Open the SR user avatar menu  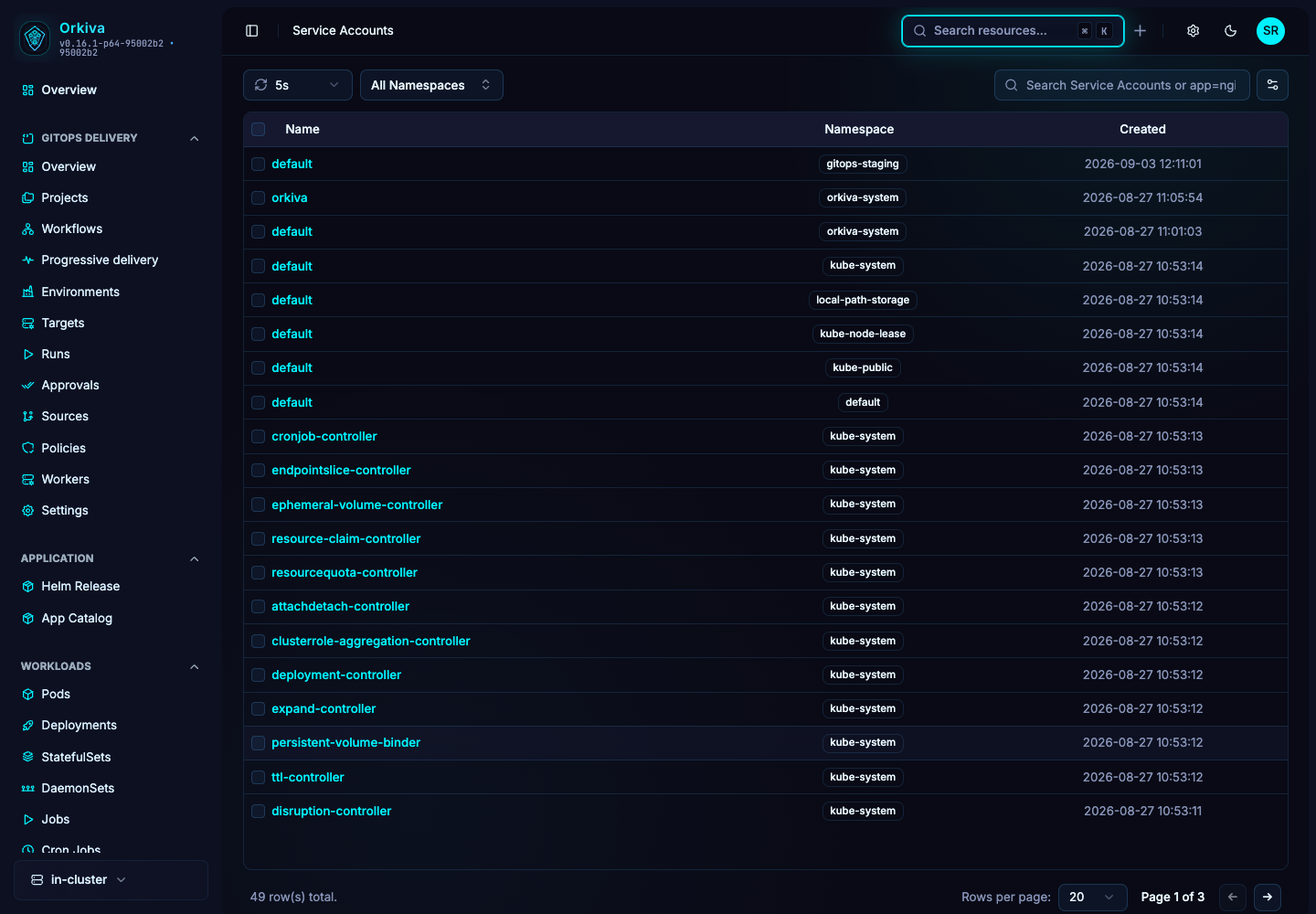1270,31
